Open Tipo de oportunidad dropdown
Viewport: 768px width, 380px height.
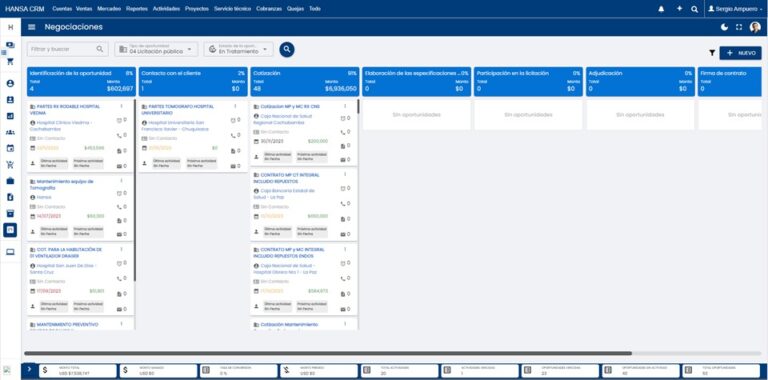point(157,49)
